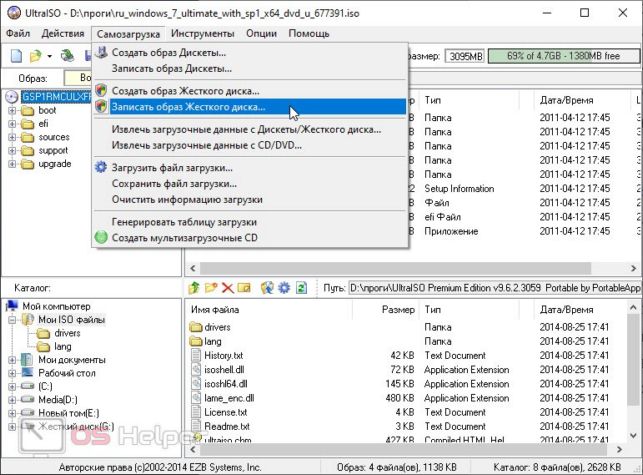Click the Up one folder icon

click(x=194, y=288)
